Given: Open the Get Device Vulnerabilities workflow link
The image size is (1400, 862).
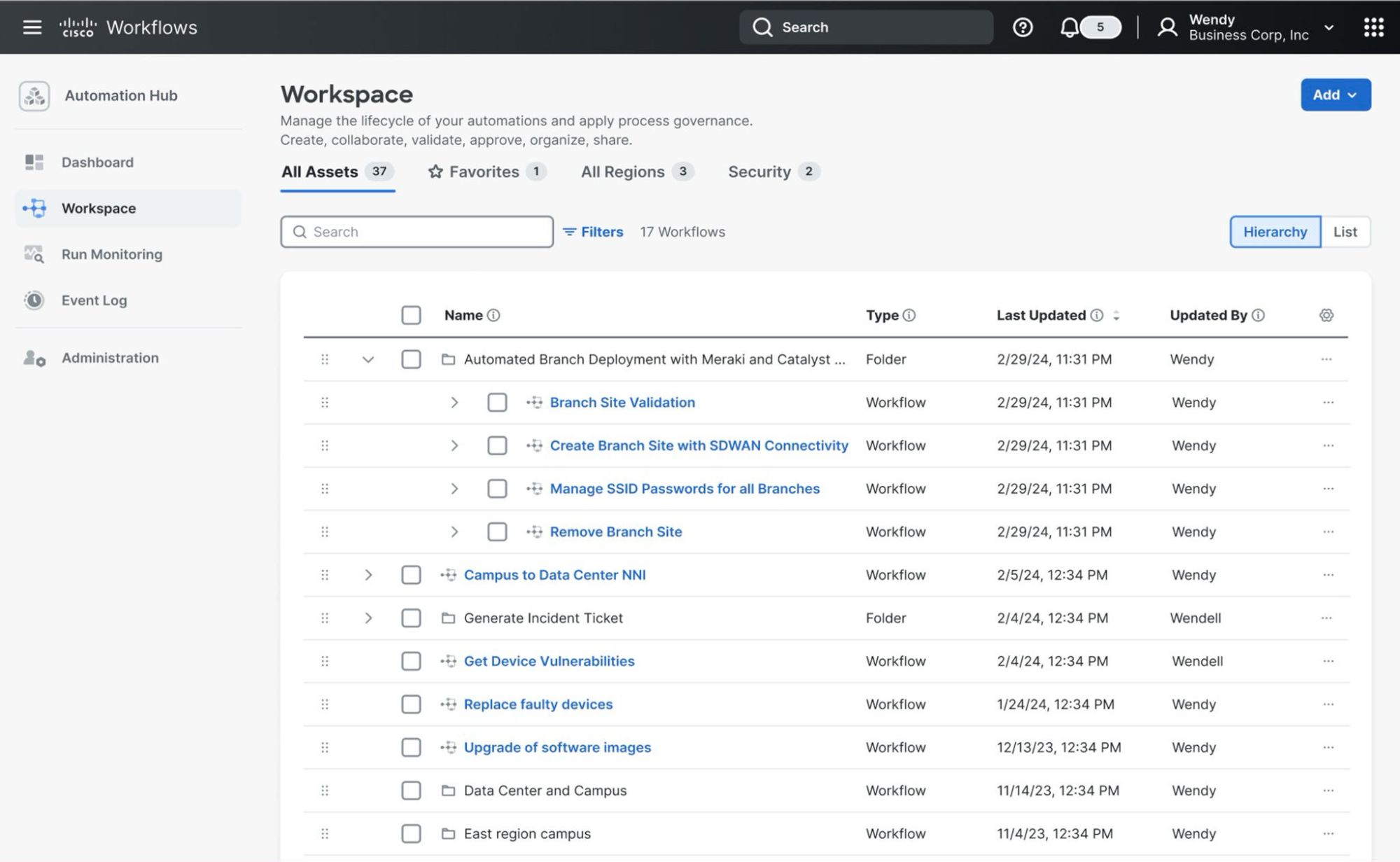Looking at the screenshot, I should coord(549,661).
